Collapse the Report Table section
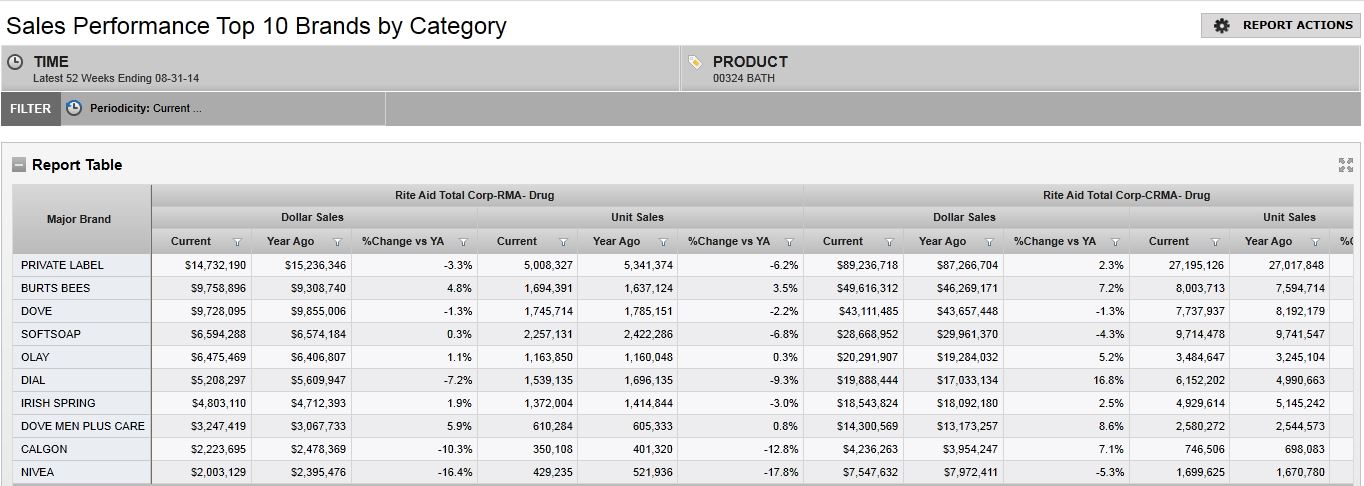 pos(19,165)
